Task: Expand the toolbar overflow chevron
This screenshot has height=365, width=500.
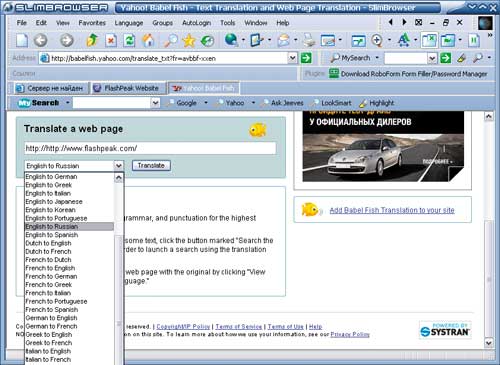Action: click(490, 35)
